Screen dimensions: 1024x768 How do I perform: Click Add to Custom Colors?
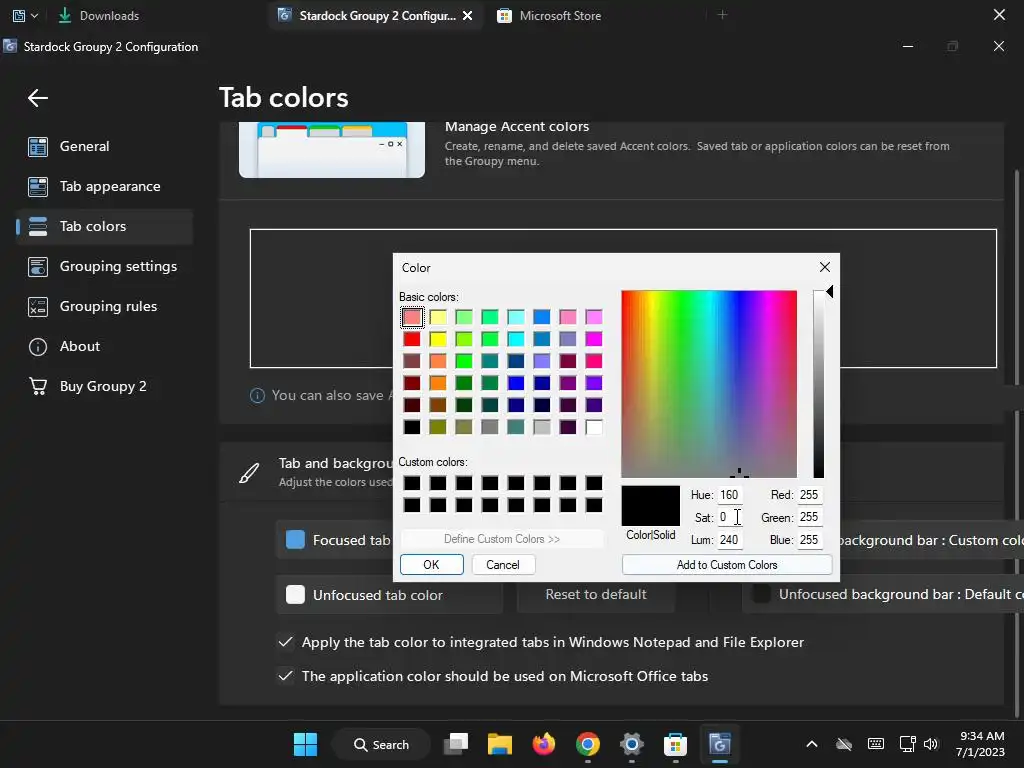[x=727, y=565]
